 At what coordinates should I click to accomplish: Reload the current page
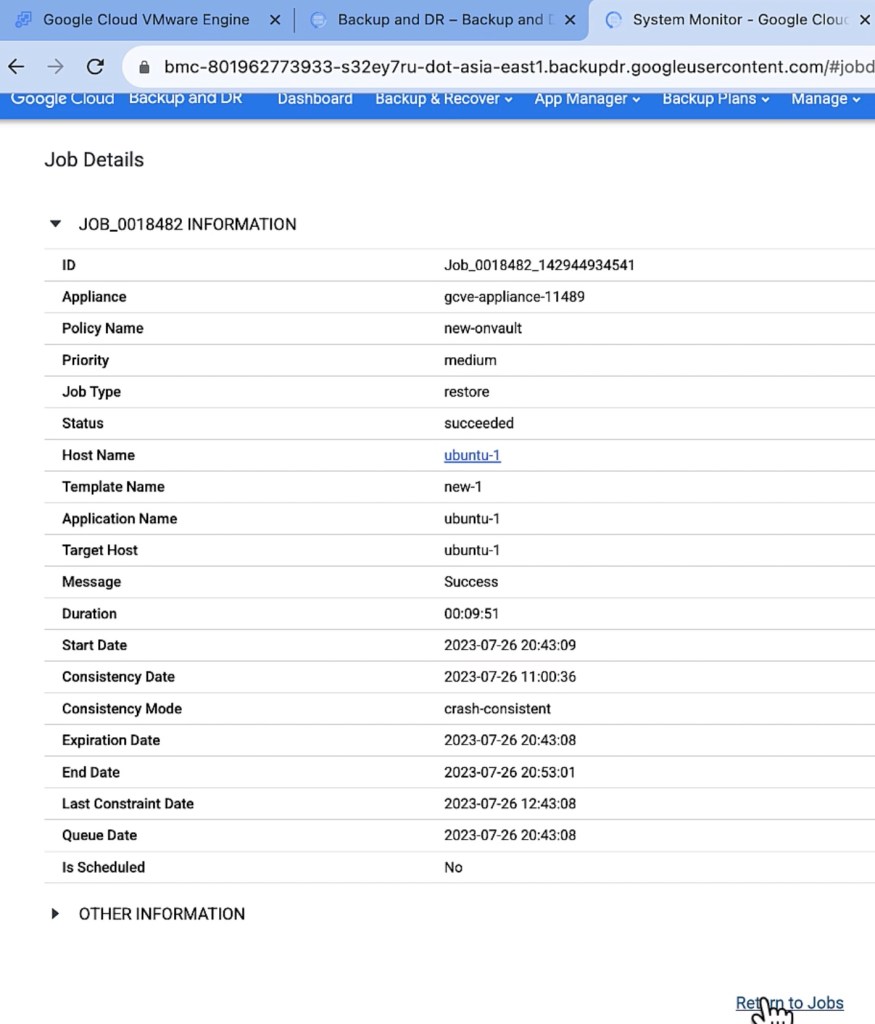point(95,67)
